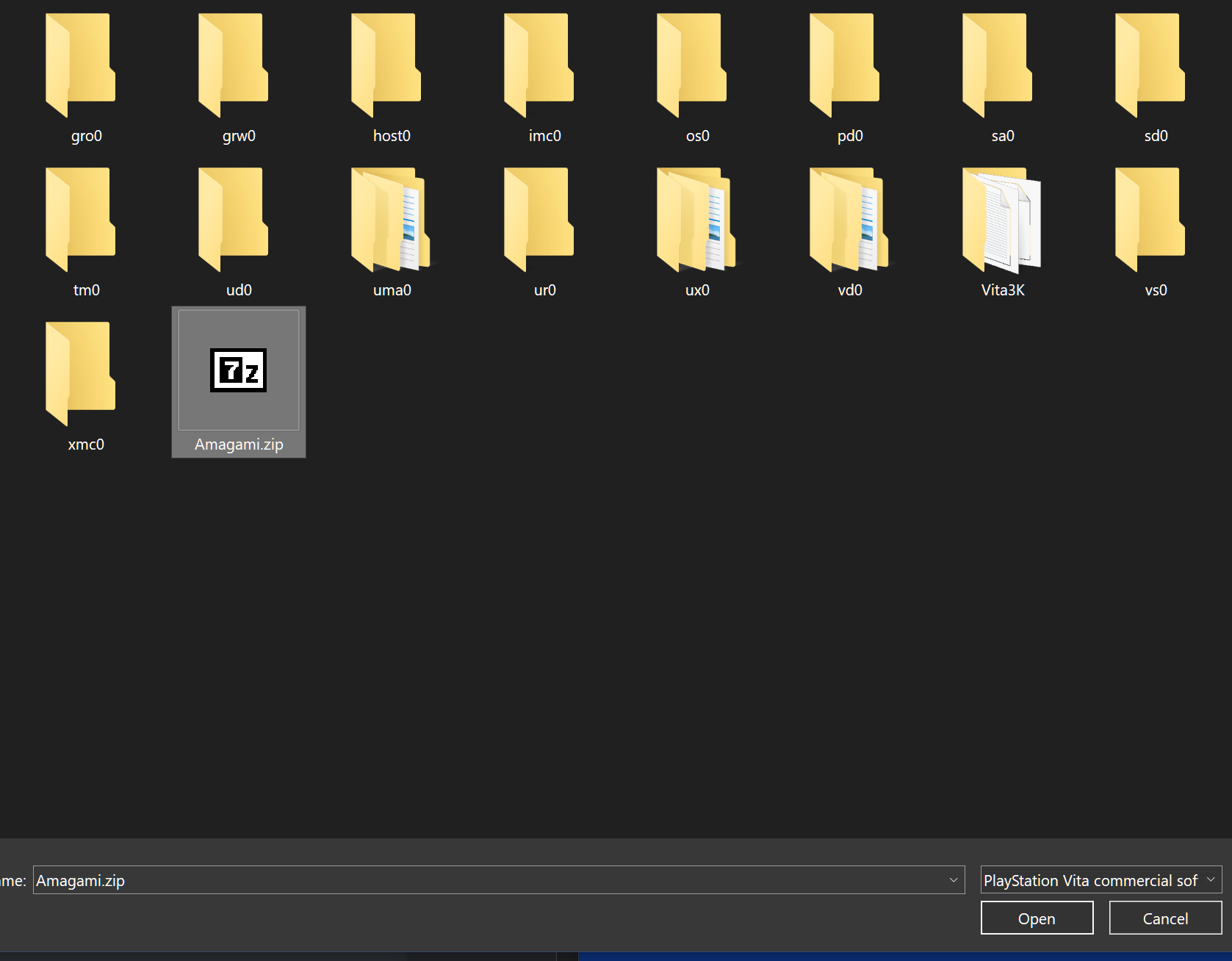
Task: Select the grw0 folder icon
Action: point(233,65)
